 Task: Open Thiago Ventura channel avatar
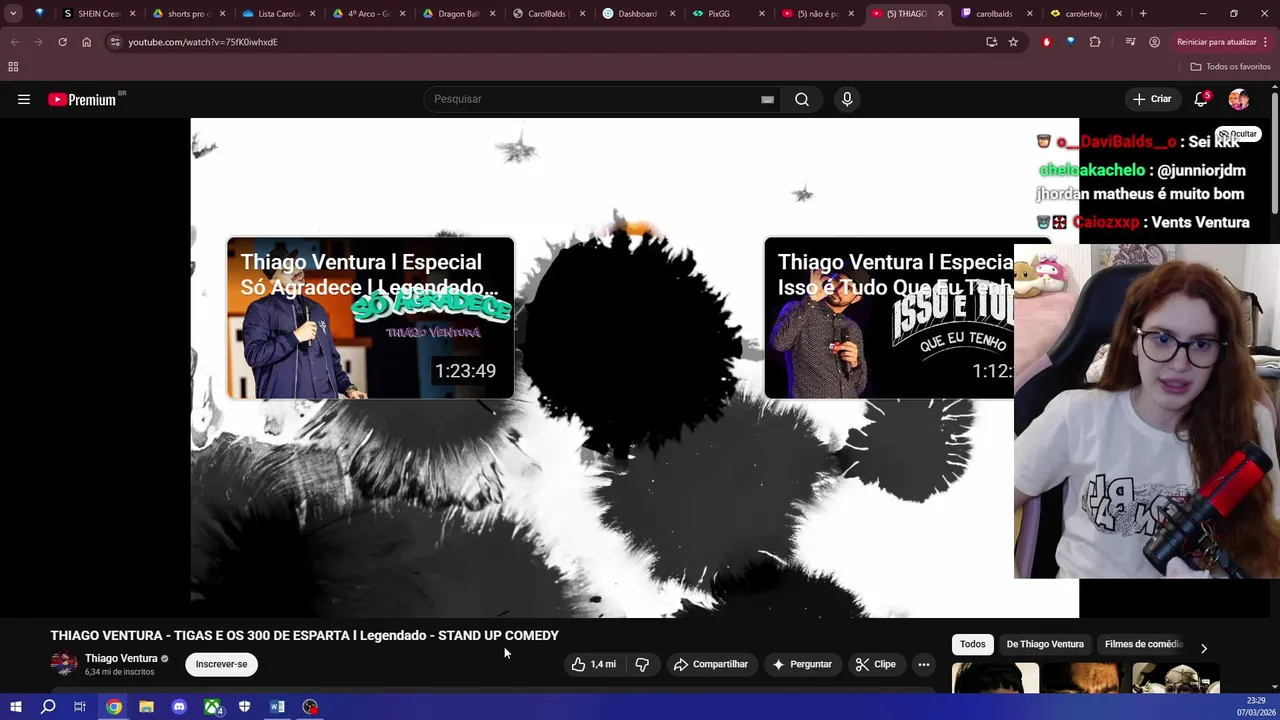point(64,664)
